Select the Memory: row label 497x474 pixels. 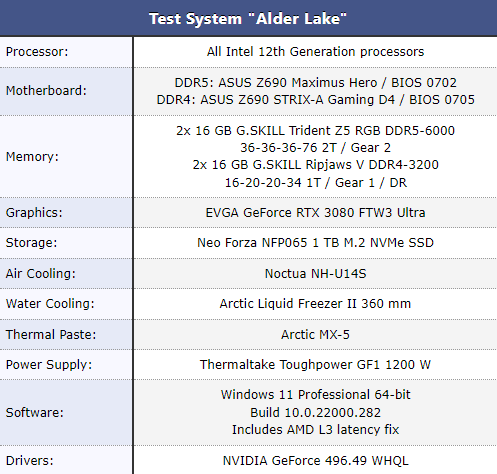[32, 157]
